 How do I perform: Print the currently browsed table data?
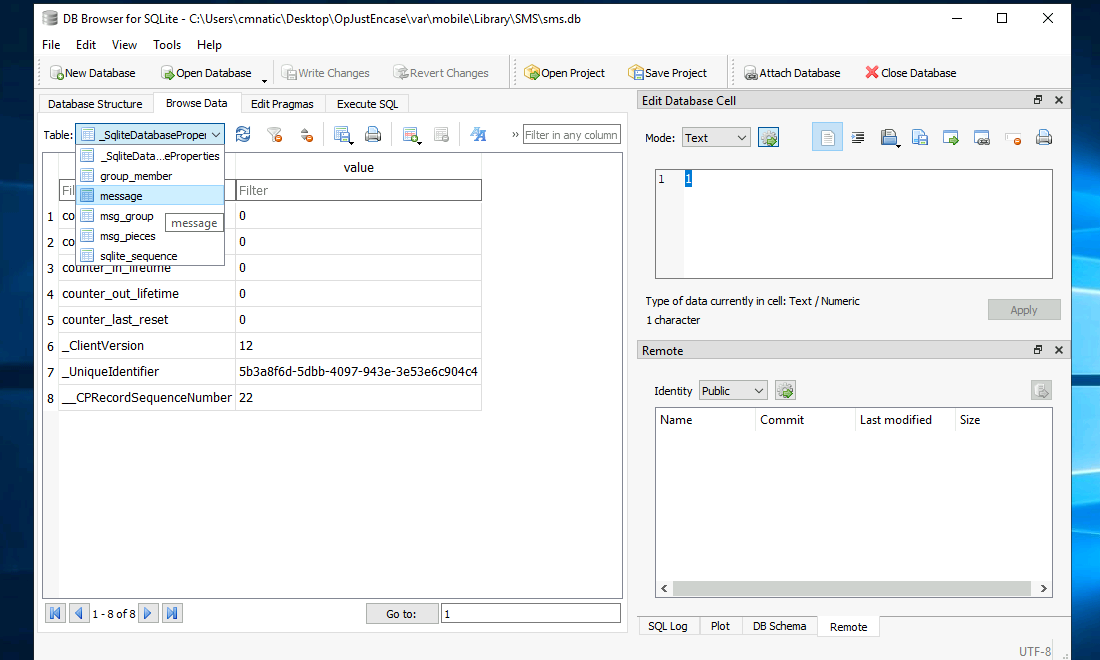pos(373,134)
